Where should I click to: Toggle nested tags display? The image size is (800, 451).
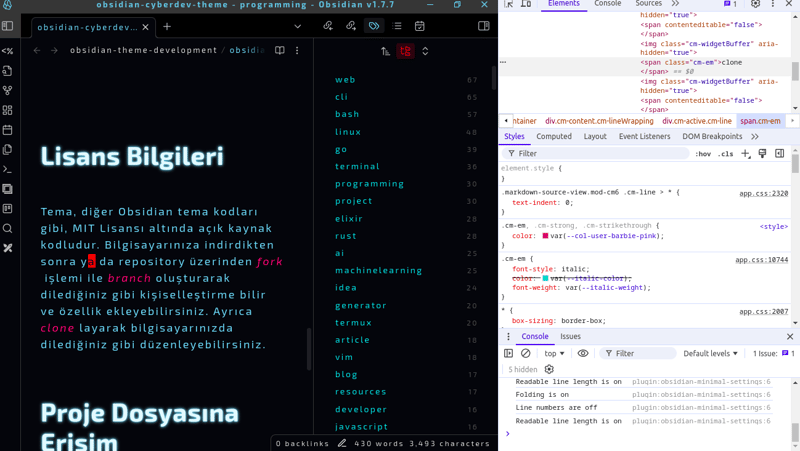[406, 51]
